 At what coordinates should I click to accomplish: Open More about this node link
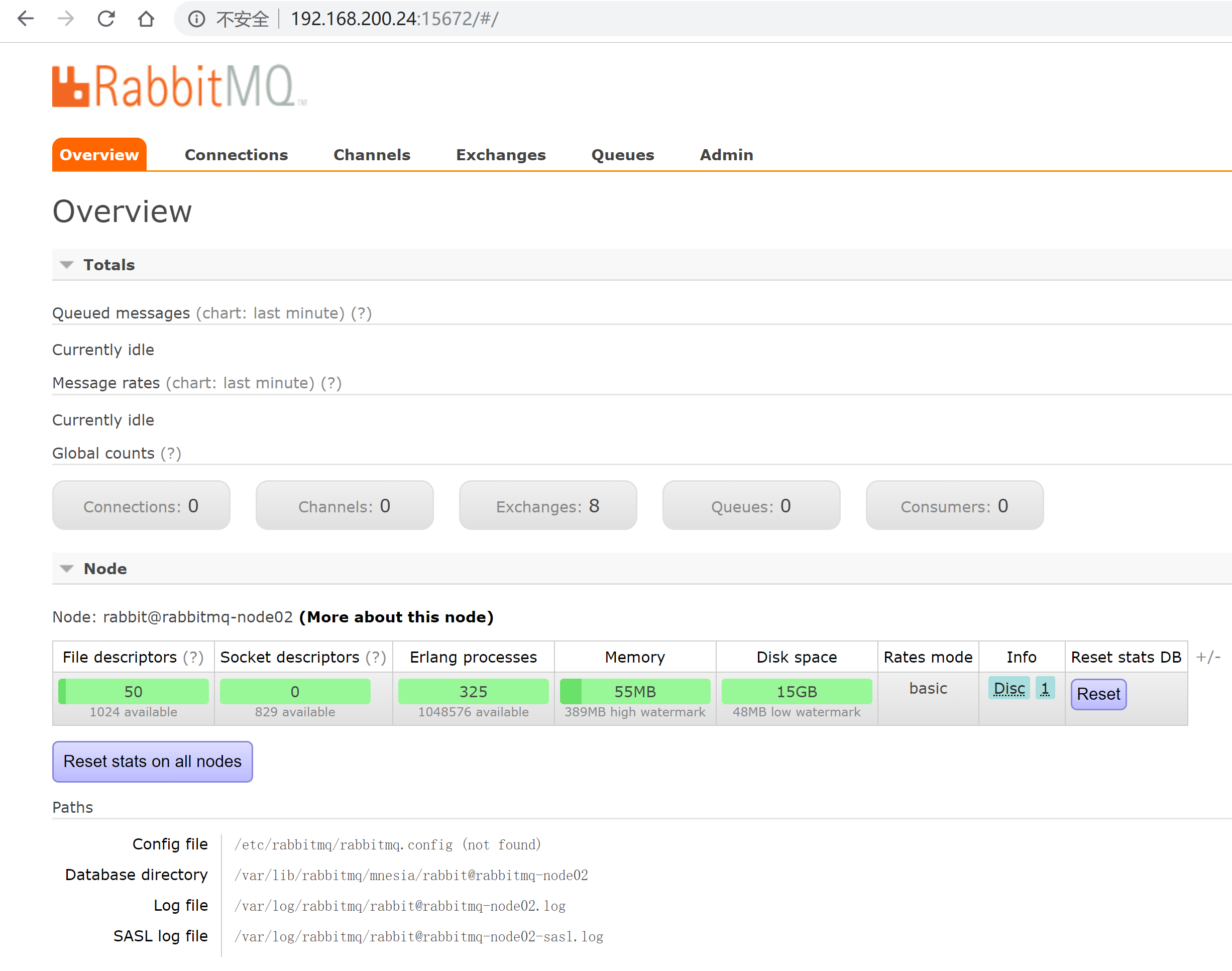click(396, 617)
